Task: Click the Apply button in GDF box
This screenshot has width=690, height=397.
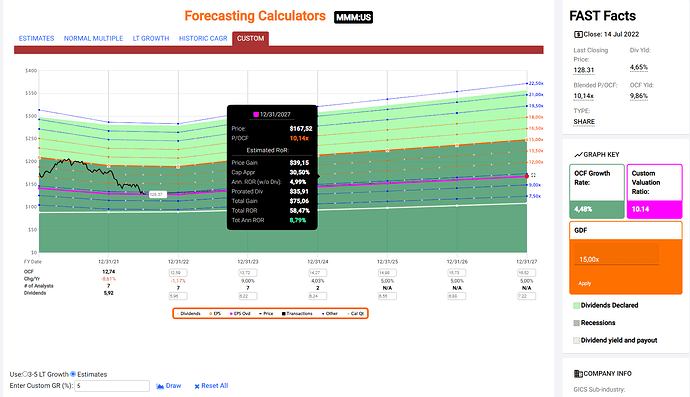Action: 584,283
